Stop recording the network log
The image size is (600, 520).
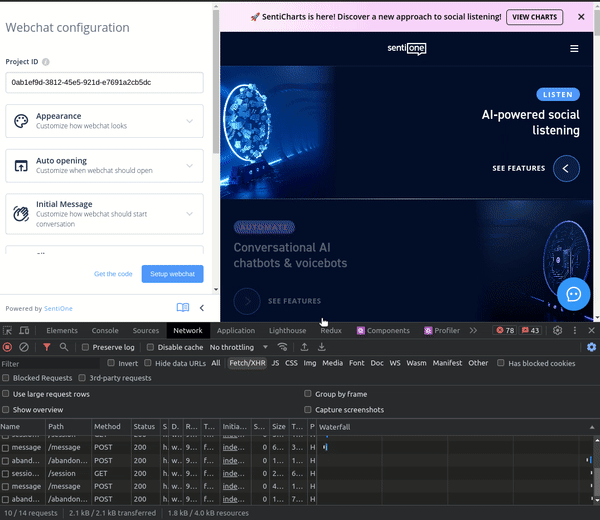tap(7, 347)
